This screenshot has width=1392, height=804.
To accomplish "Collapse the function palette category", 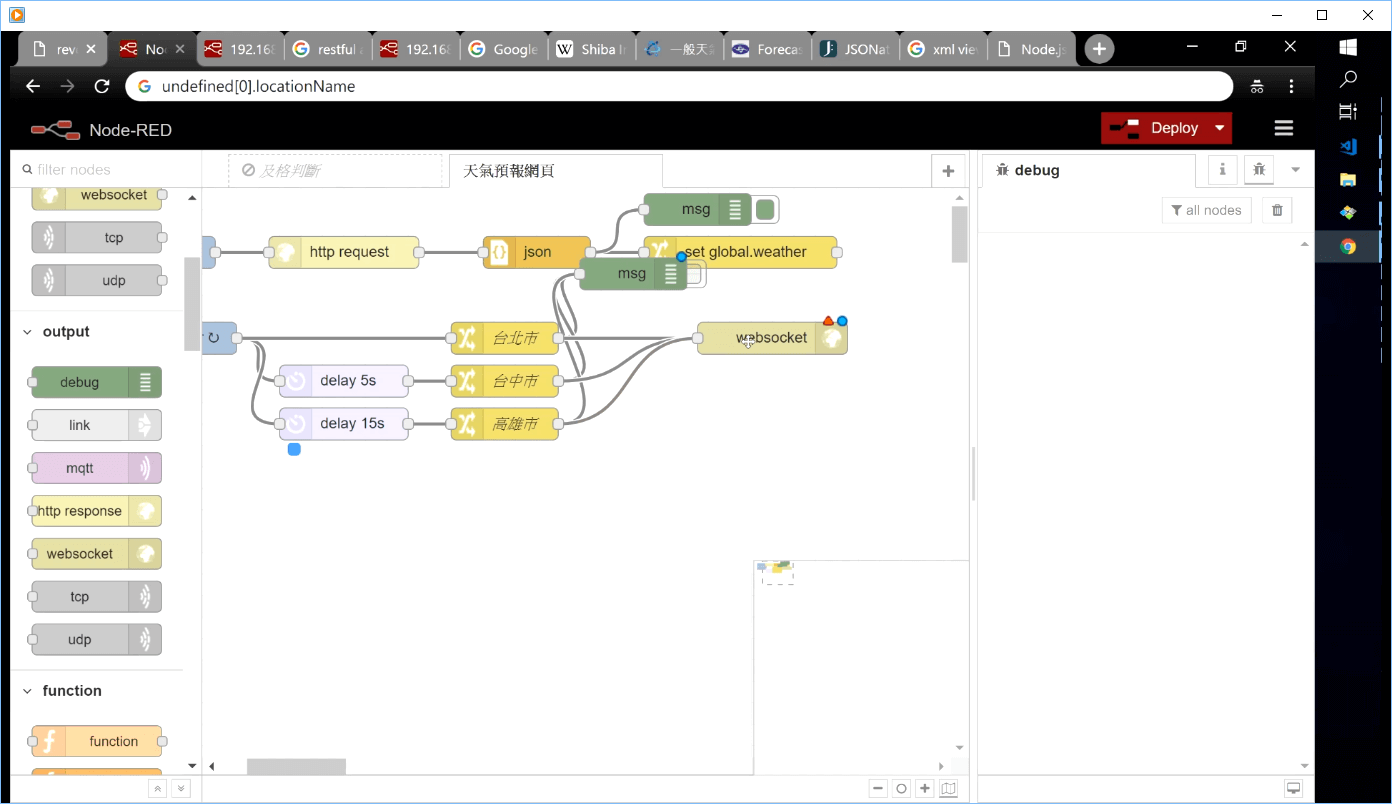I will coord(27,691).
